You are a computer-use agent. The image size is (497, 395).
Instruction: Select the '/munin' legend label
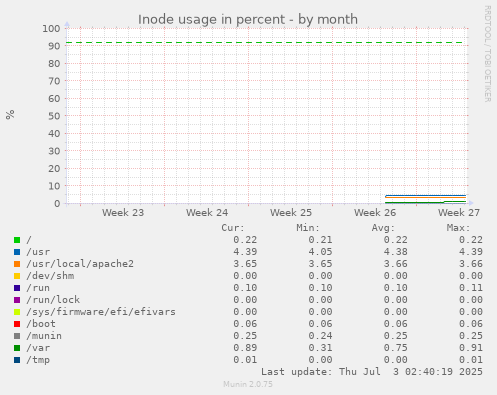pyautogui.click(x=44, y=336)
